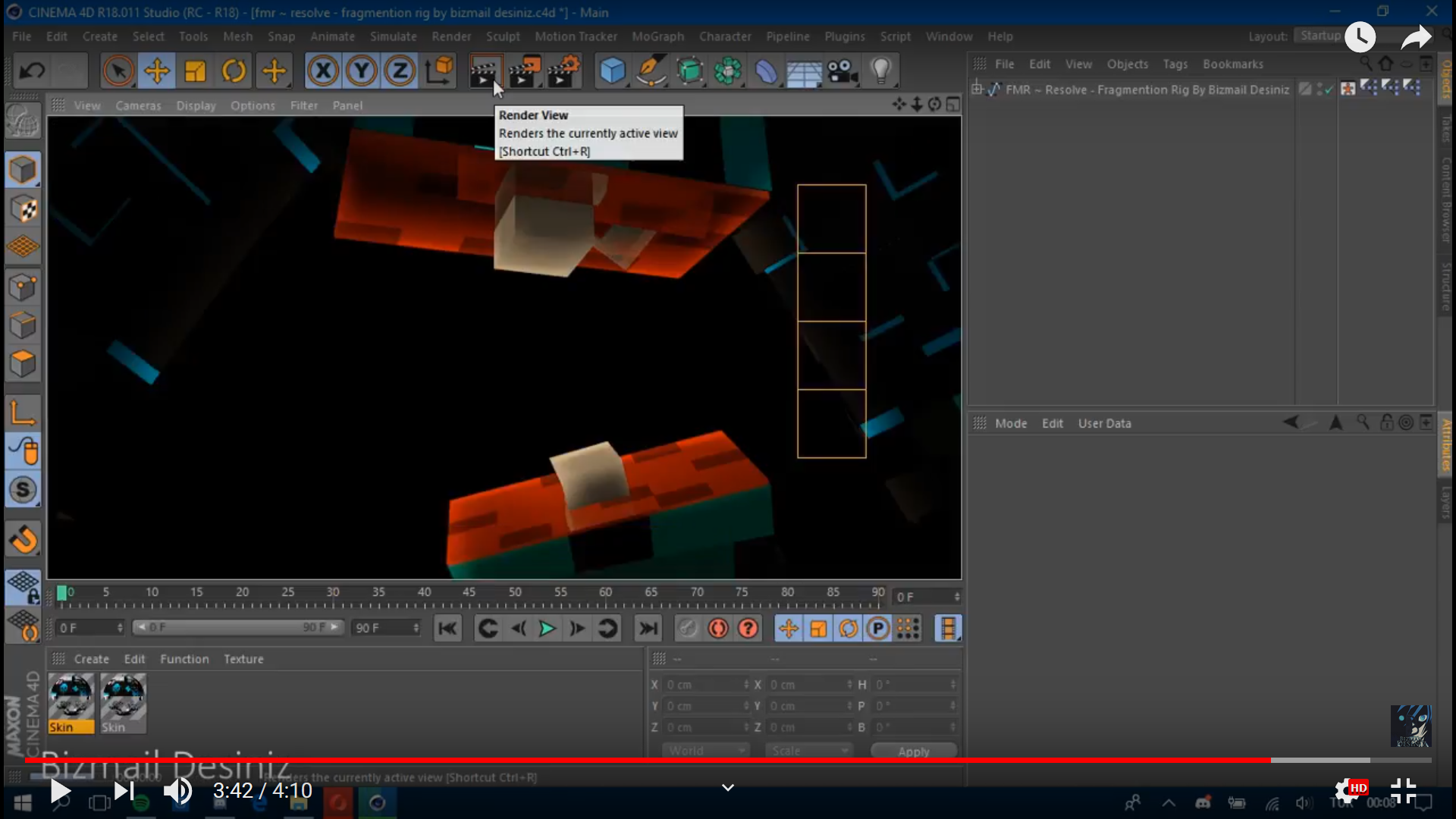The height and width of the screenshot is (819, 1456).
Task: Click the Apply coordinates button
Action: [914, 752]
